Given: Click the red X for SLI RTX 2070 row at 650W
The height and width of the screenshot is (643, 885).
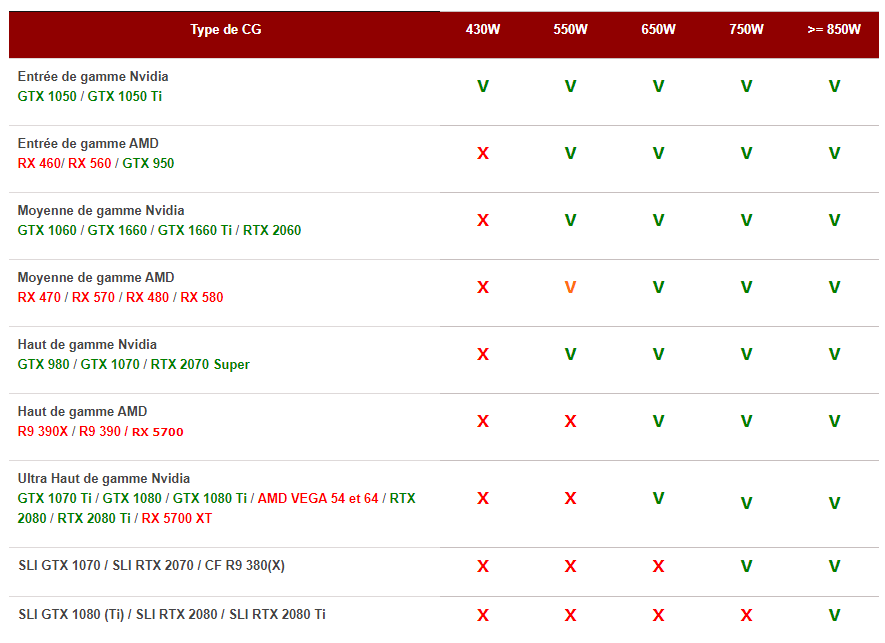Looking at the screenshot, I should point(658,567).
